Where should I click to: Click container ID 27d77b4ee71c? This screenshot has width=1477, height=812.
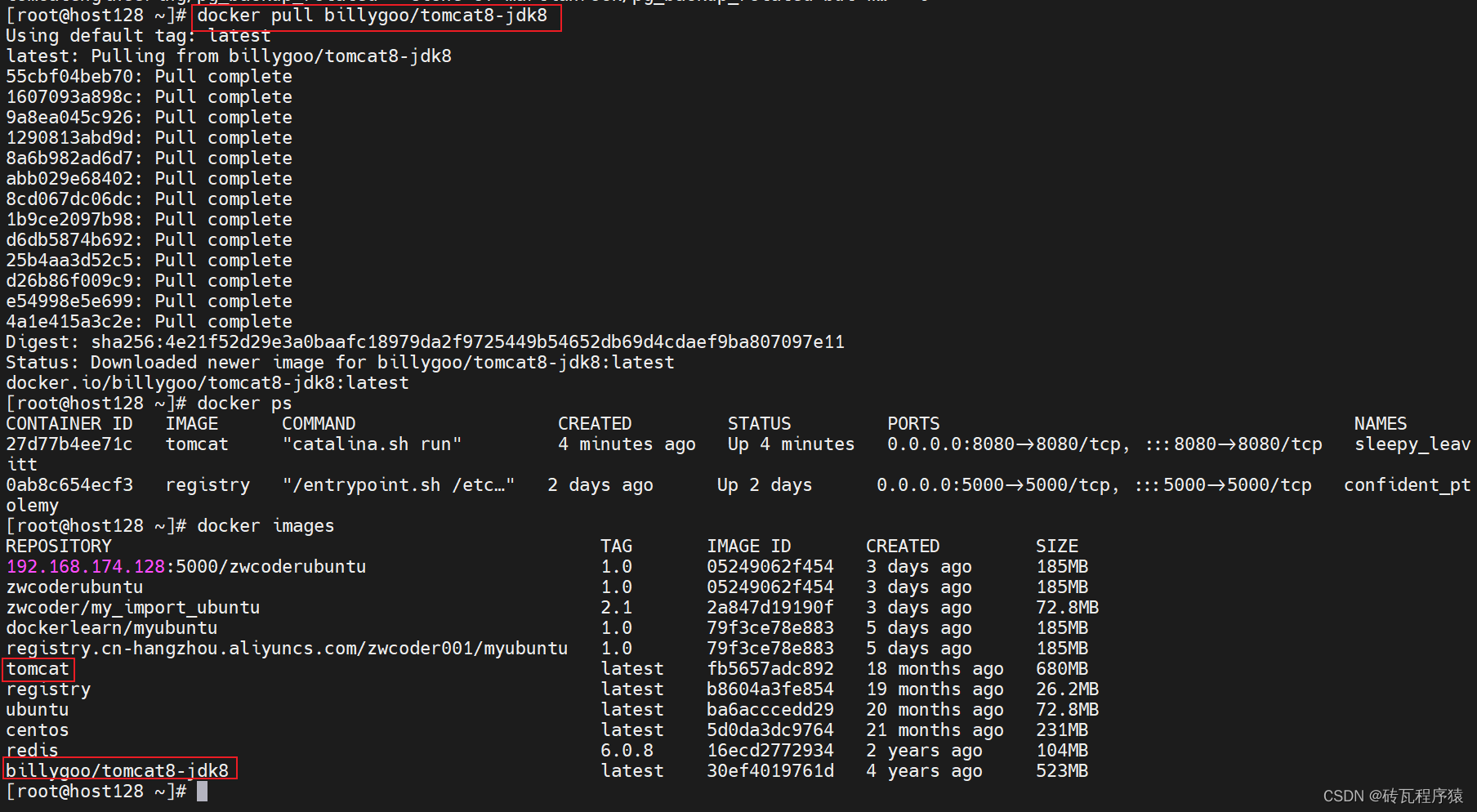click(69, 444)
